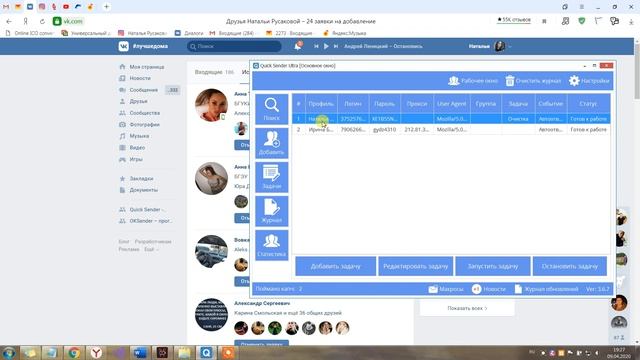640x360 pixels.
Task: Open Quick Sender from the taskbar
Action: point(206,353)
